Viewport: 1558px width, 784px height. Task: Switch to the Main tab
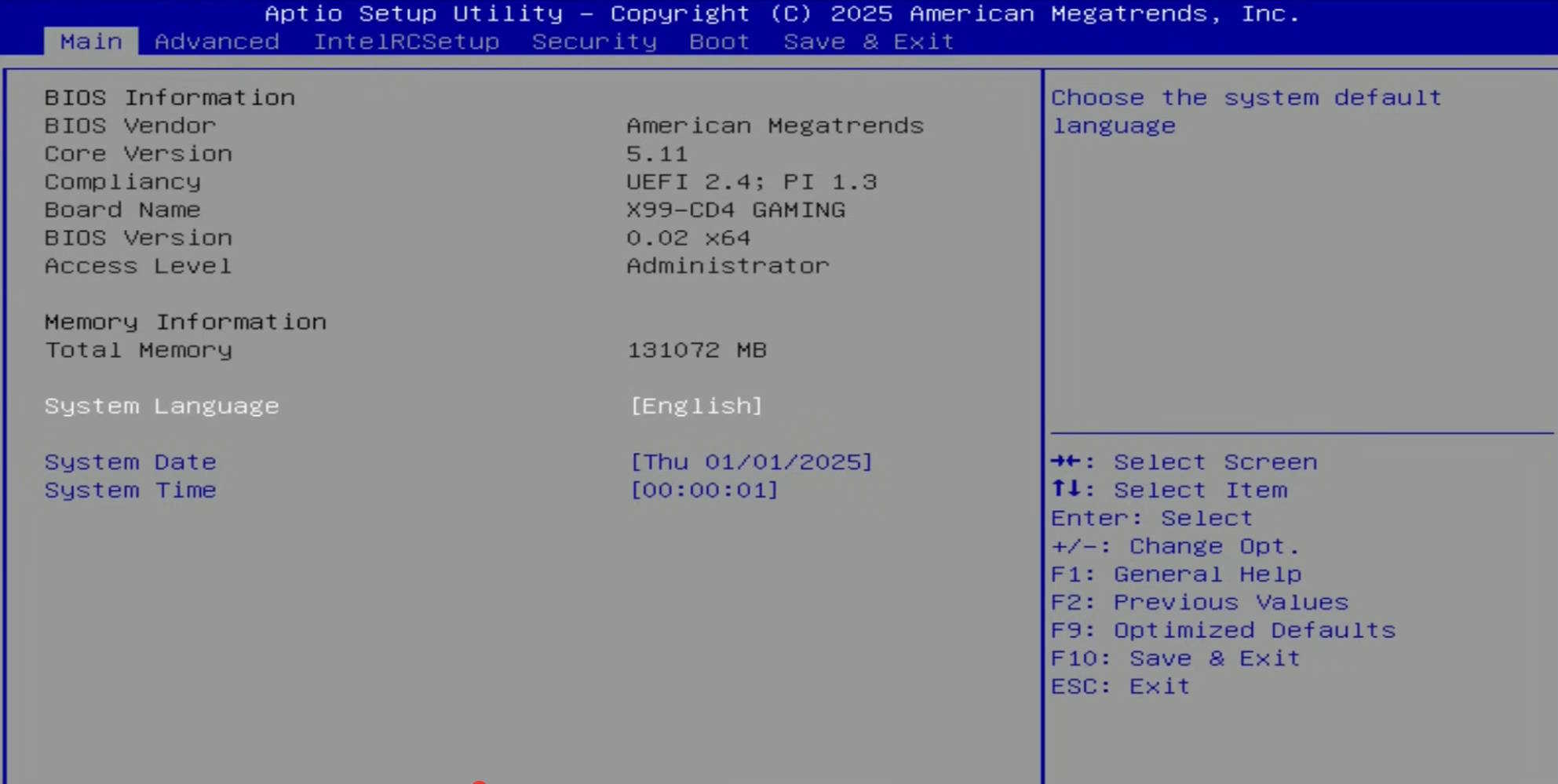[x=91, y=42]
